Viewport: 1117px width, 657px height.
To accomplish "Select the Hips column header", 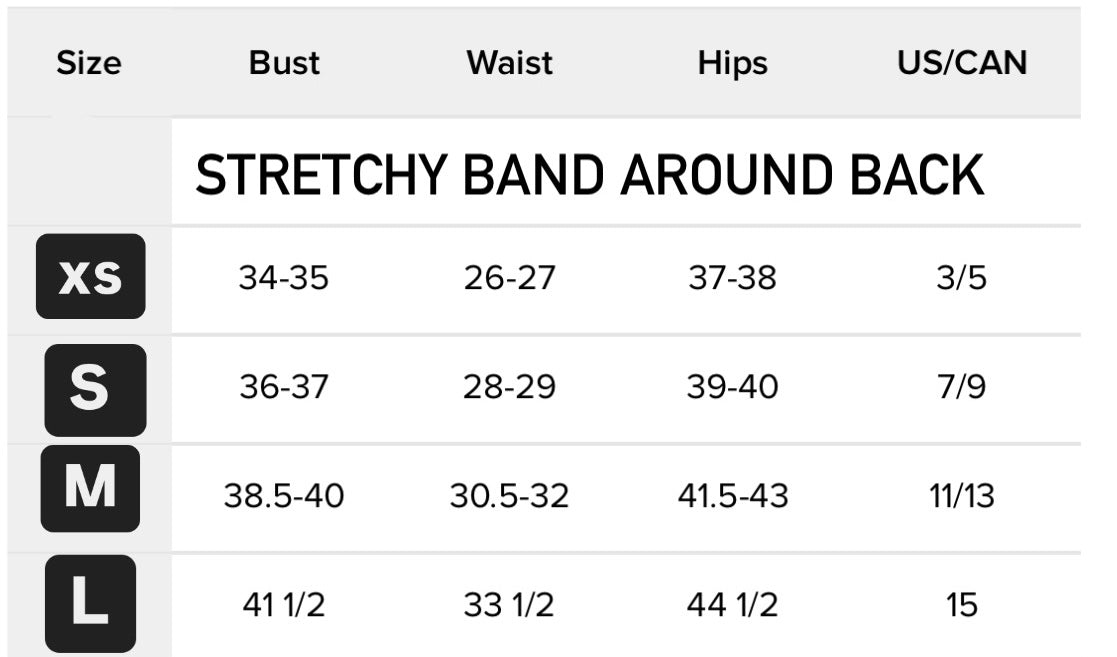I will [732, 63].
